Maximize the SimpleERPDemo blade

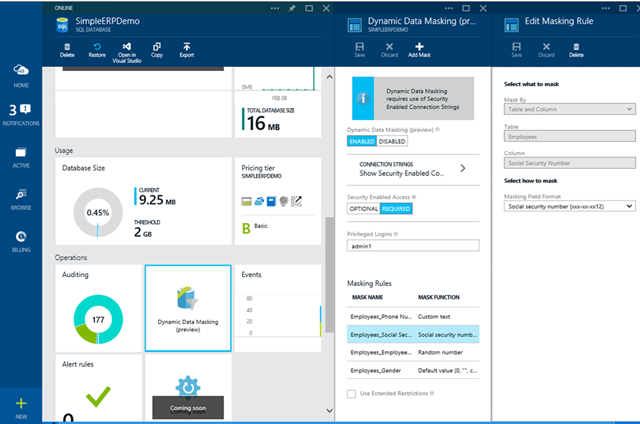coord(309,8)
